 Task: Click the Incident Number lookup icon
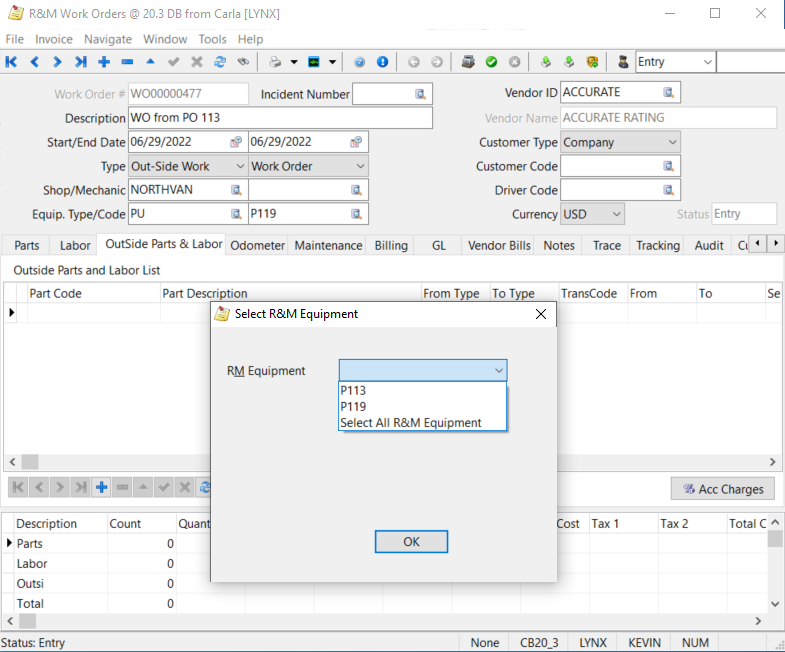click(x=421, y=94)
